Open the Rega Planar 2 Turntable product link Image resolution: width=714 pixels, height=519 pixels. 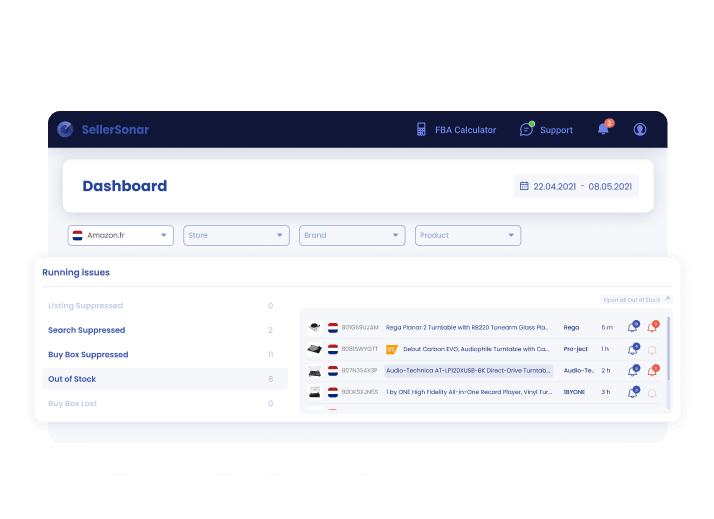(468, 327)
